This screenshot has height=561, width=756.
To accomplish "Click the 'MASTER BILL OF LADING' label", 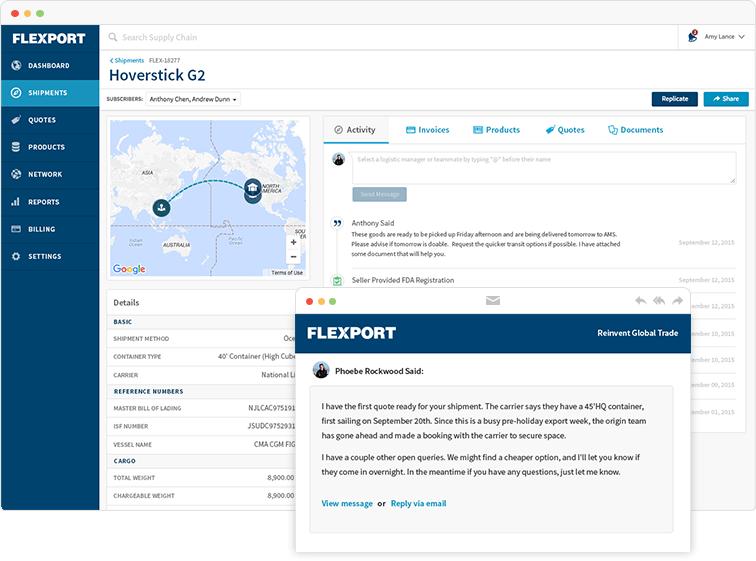I will pos(147,409).
